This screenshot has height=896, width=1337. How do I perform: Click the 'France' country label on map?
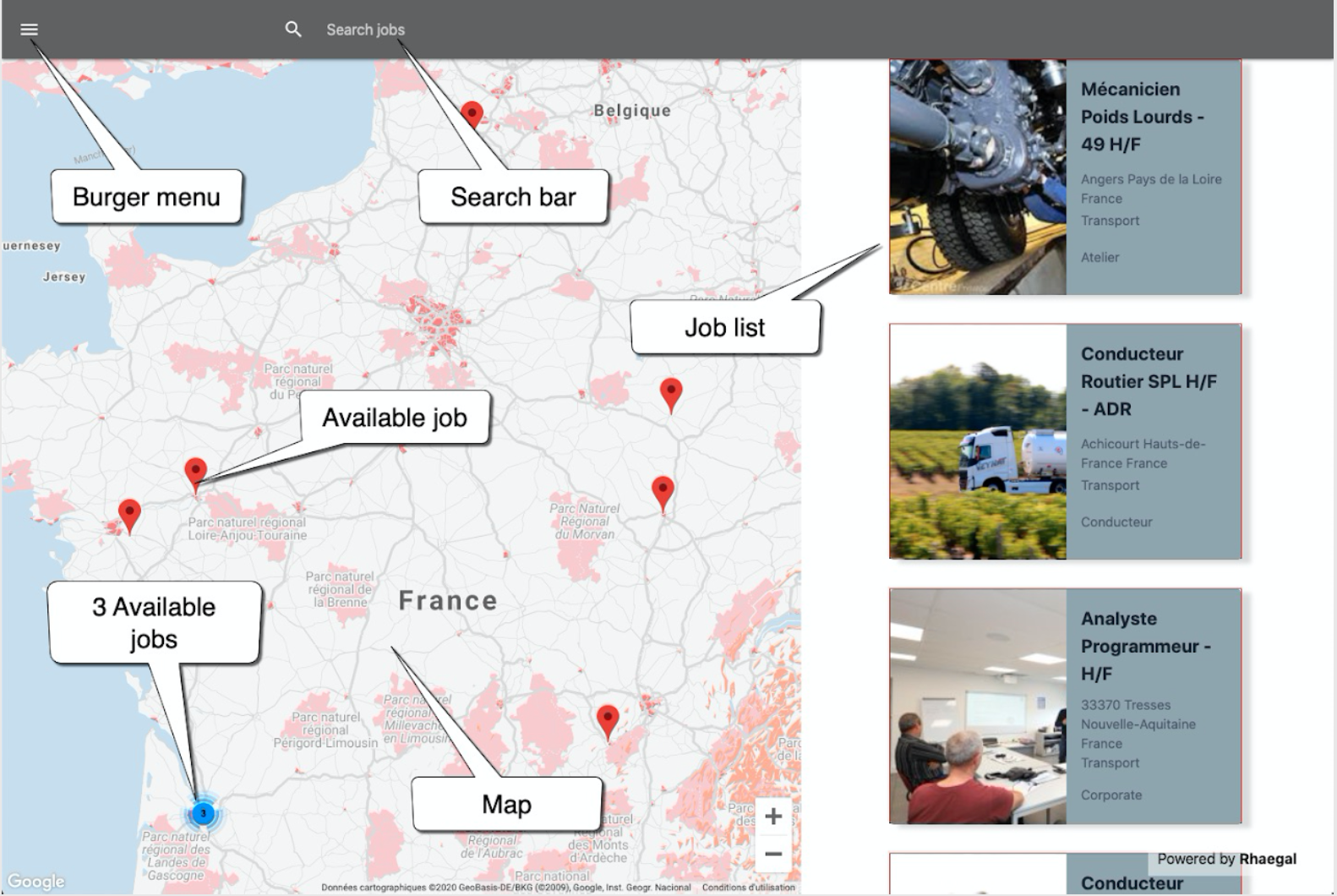tap(448, 601)
